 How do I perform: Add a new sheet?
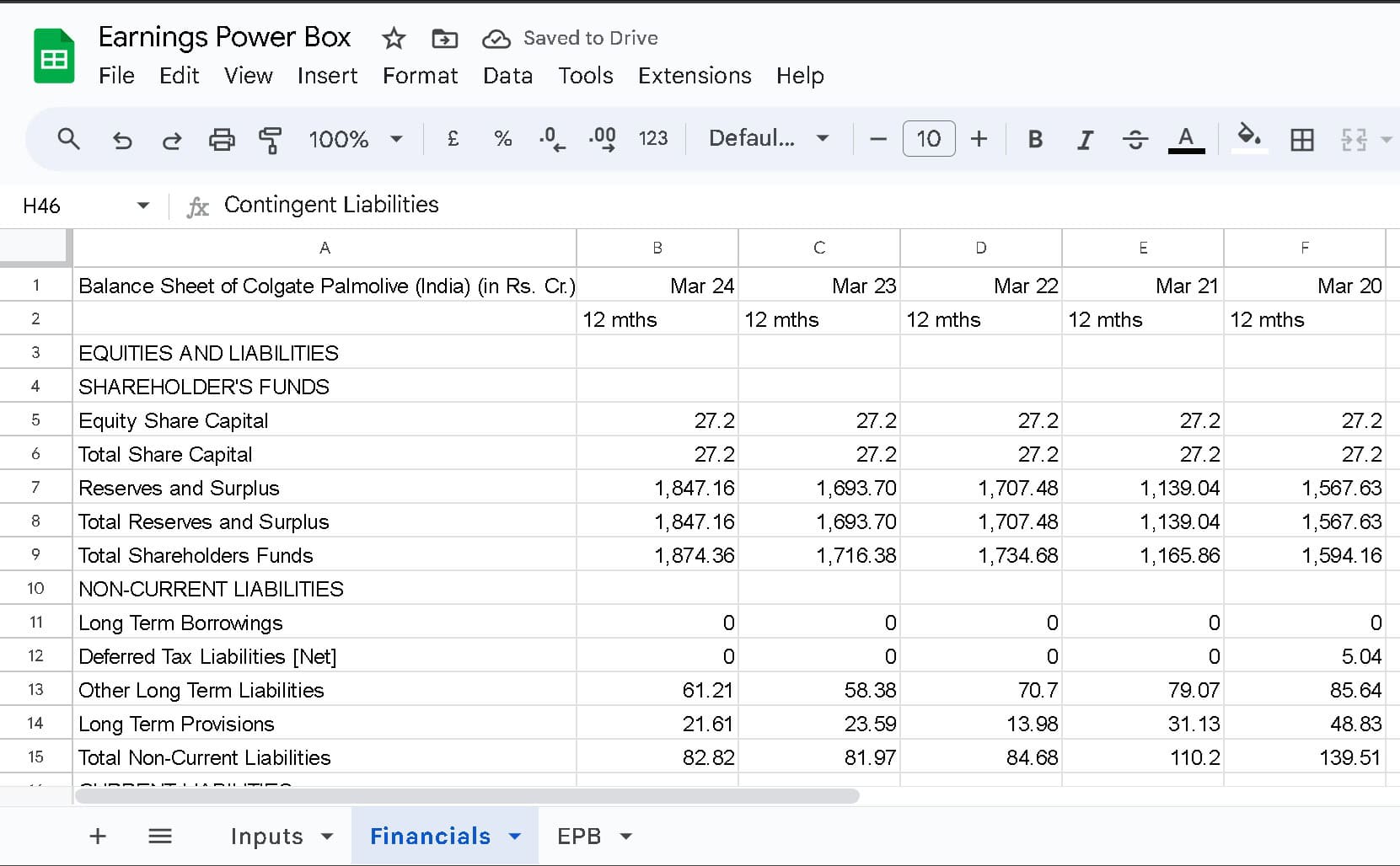(x=98, y=836)
